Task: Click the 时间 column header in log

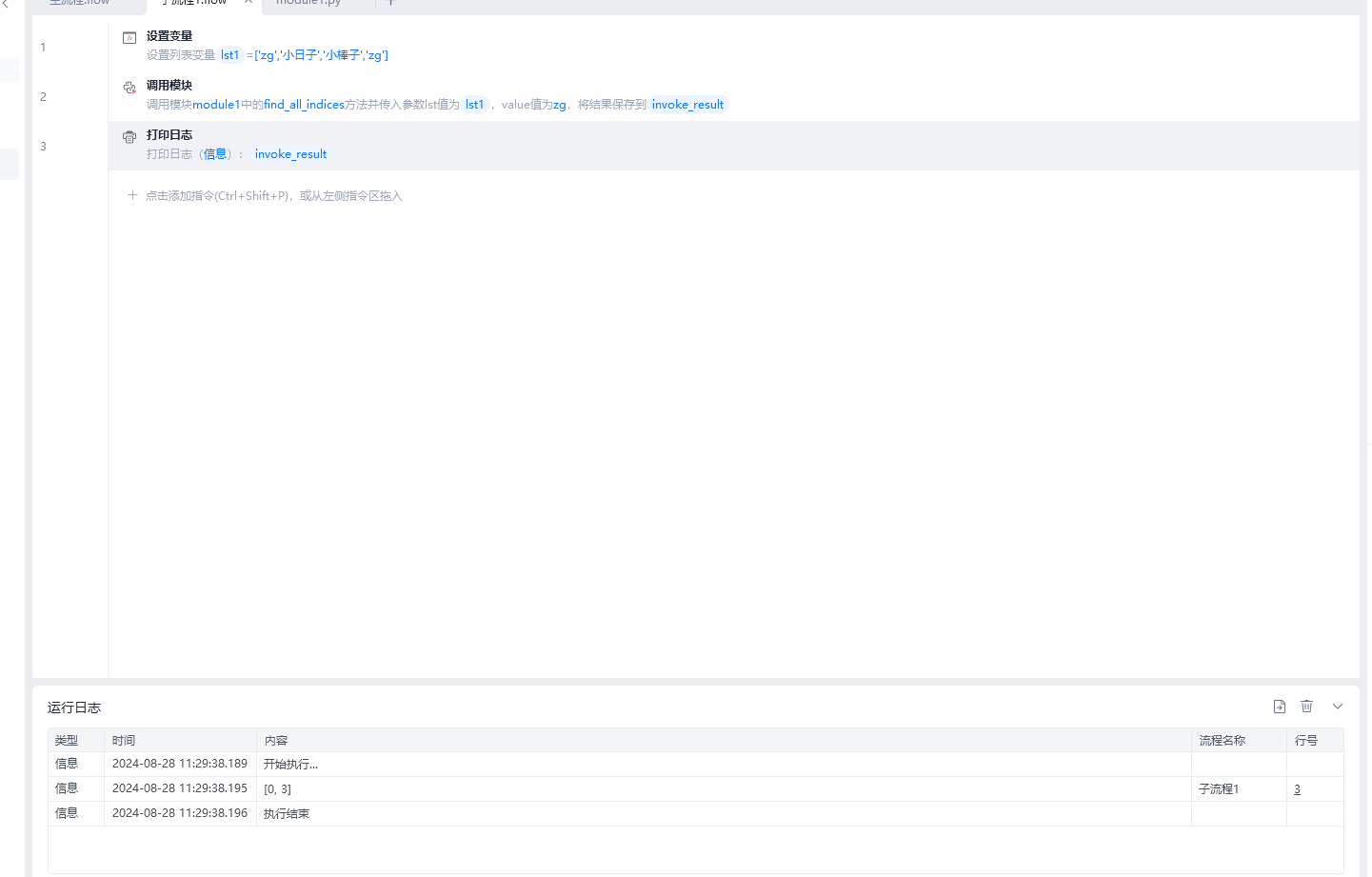Action: (124, 741)
